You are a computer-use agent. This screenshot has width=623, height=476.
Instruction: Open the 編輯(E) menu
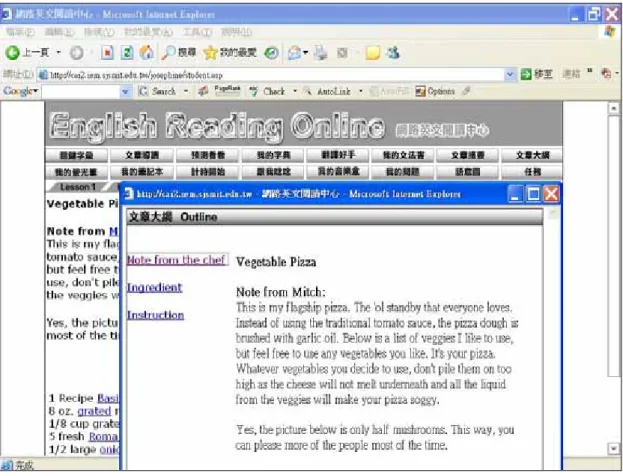click(x=59, y=32)
